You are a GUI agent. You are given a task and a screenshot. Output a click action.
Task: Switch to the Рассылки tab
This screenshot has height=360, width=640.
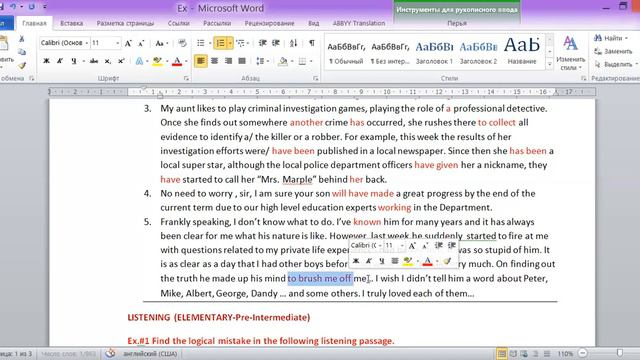pyautogui.click(x=217, y=23)
